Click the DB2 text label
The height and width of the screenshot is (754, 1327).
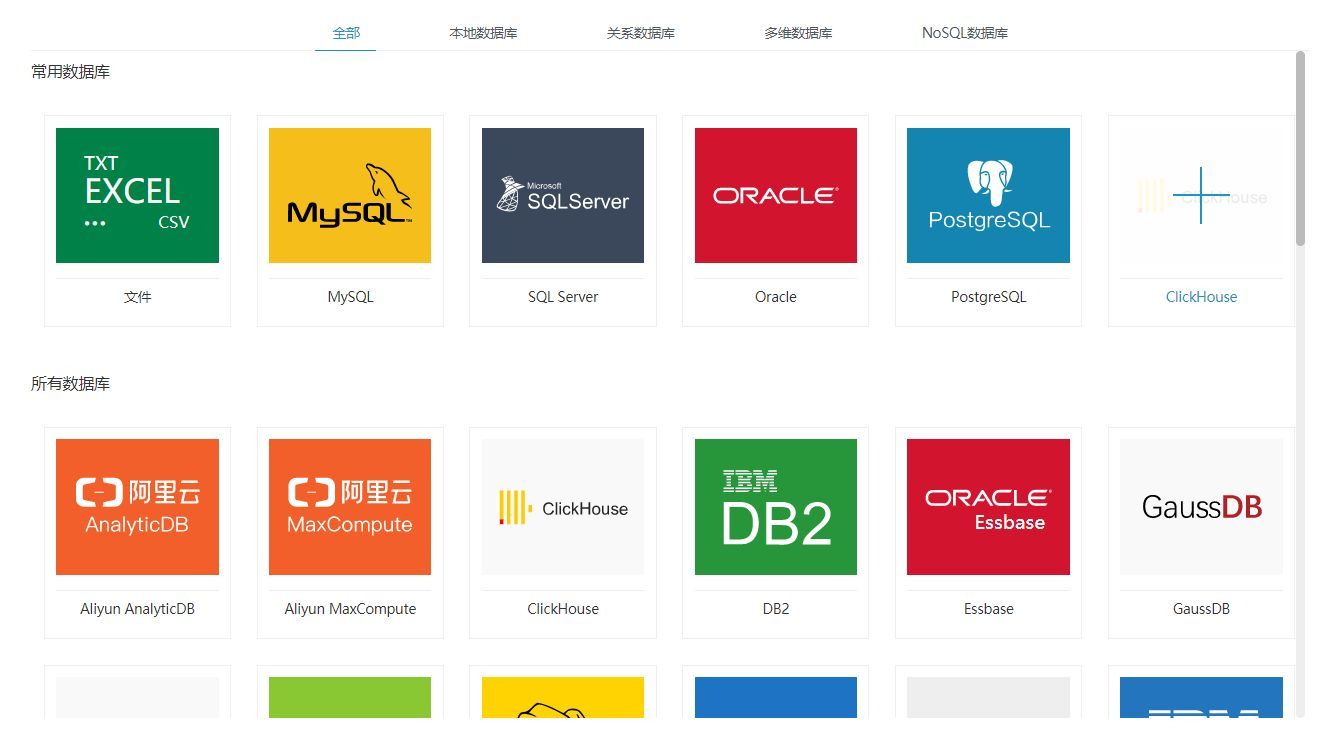776,609
